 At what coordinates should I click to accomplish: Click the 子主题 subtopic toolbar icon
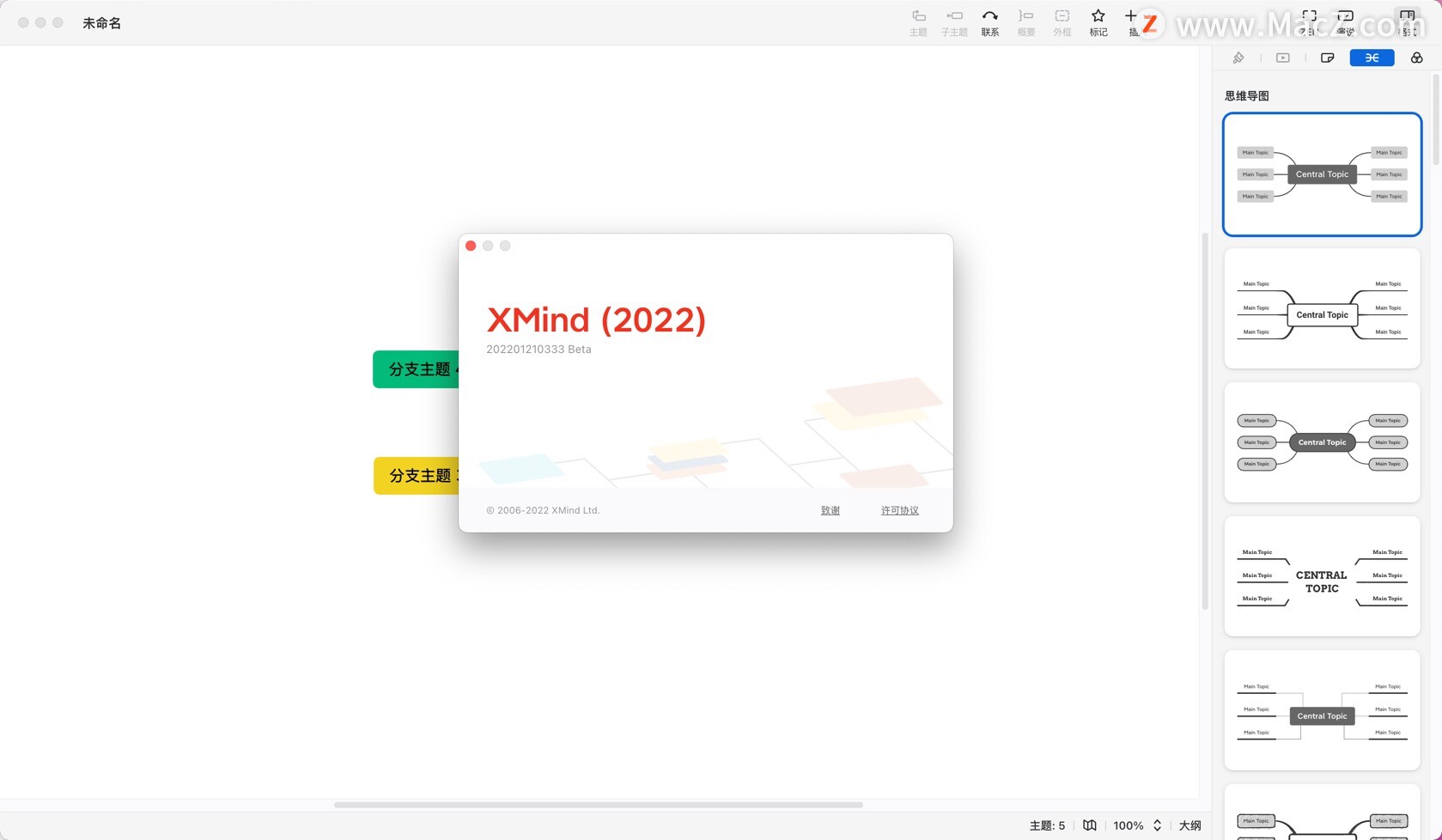pyautogui.click(x=954, y=22)
